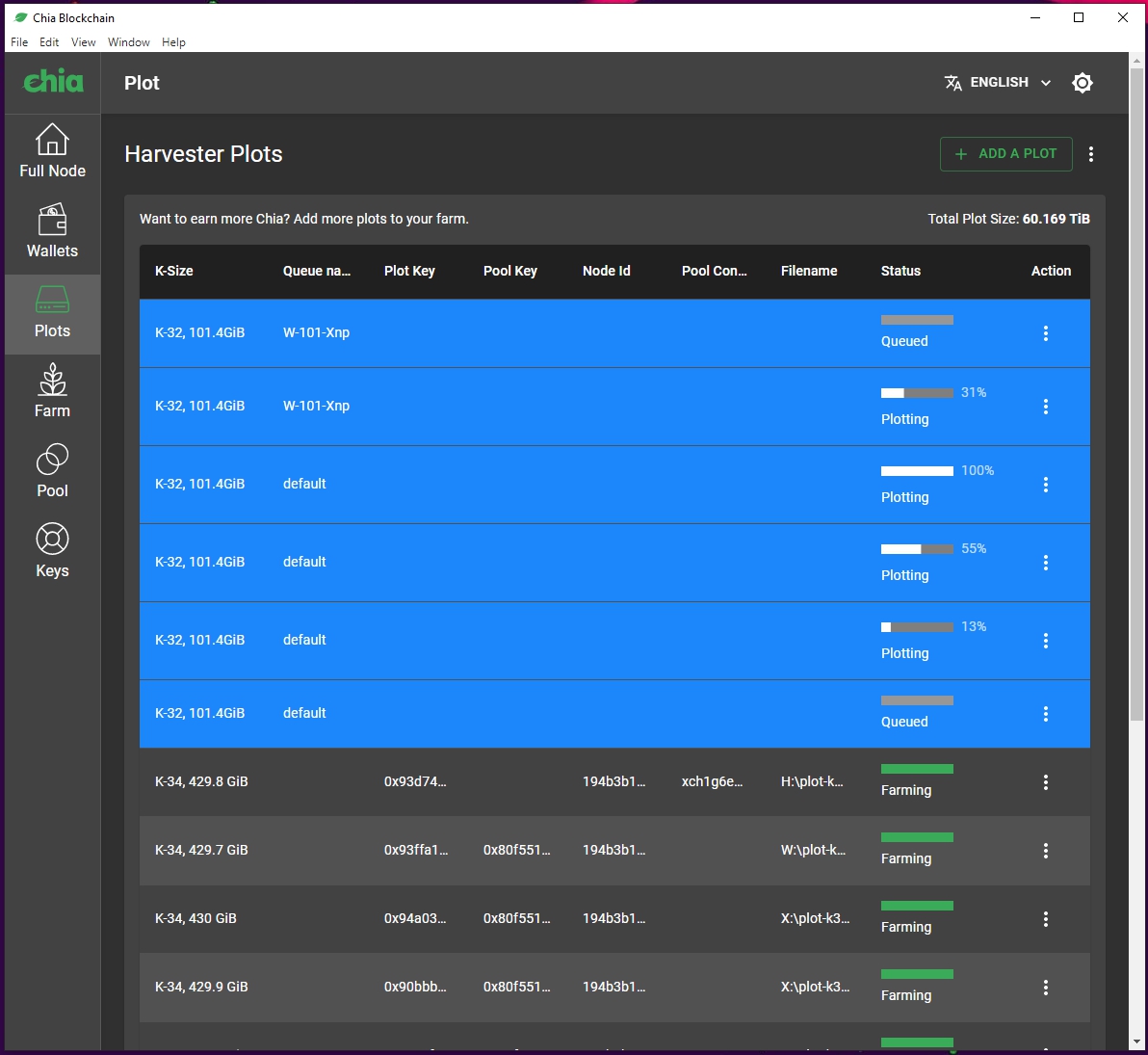Open the File menu
Screen dimensions: 1148x1055
19,42
